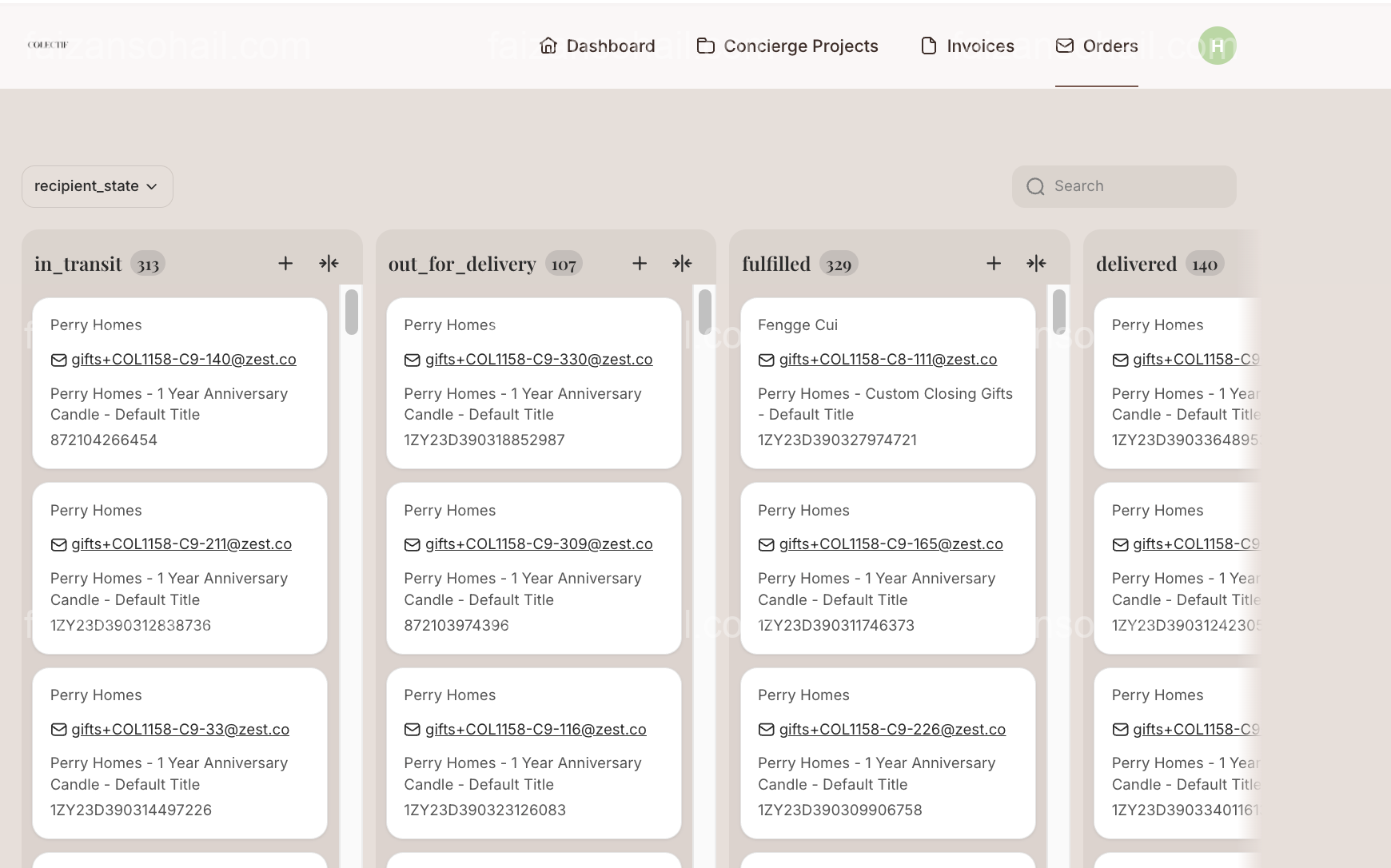Click envelope icon beside gifts+COL1158-C9-165 email
Screen dimensions: 1391x868
click(766, 544)
